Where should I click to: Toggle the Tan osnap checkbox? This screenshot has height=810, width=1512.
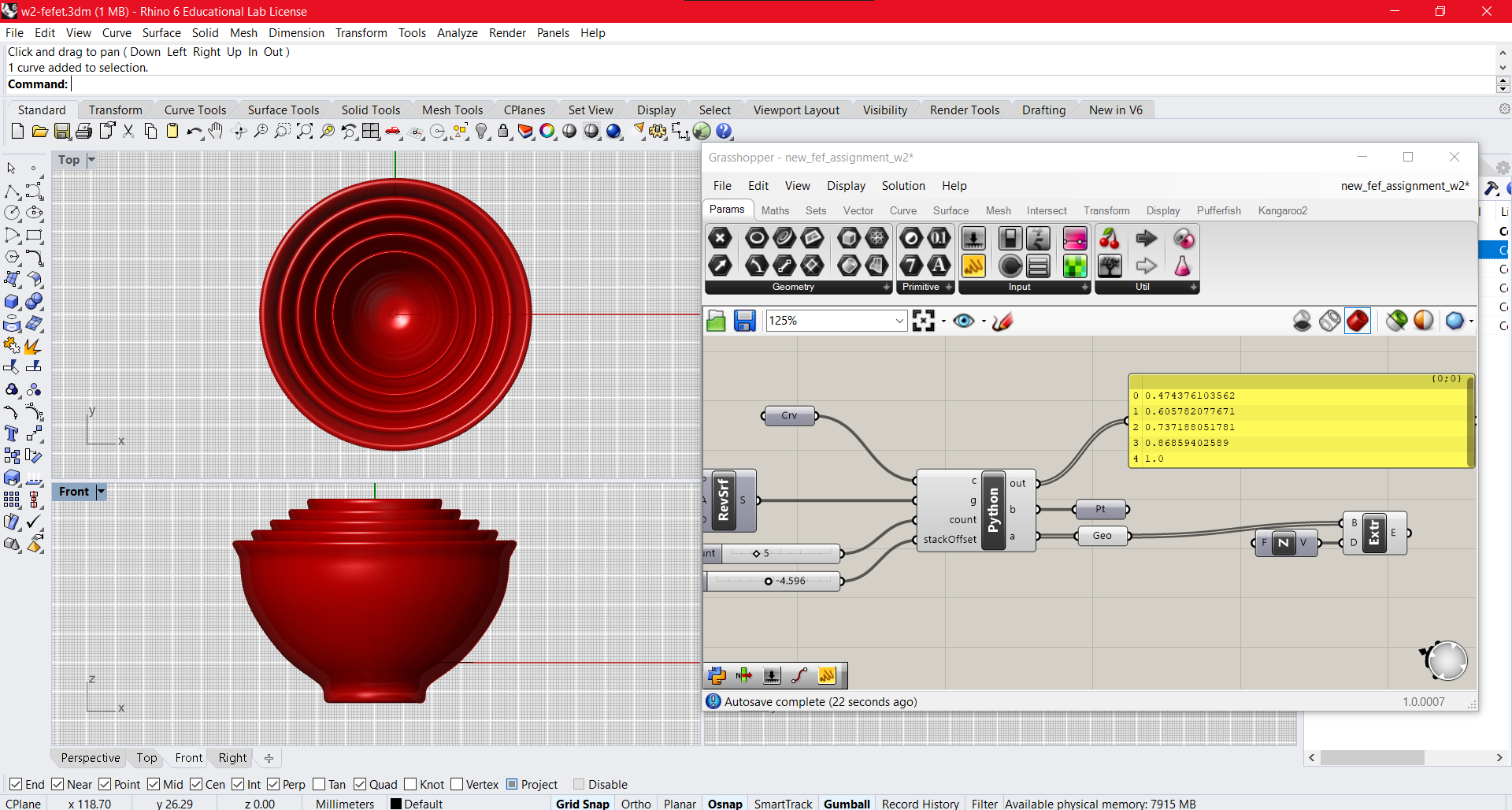tap(319, 784)
